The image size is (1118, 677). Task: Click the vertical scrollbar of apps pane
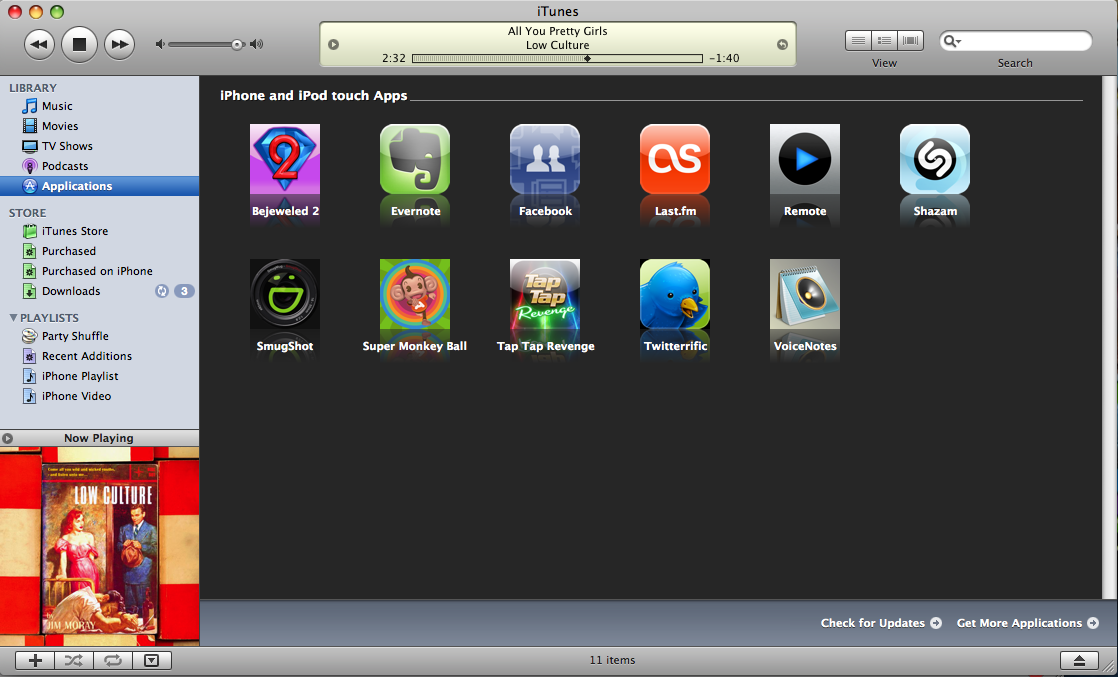[1110, 337]
